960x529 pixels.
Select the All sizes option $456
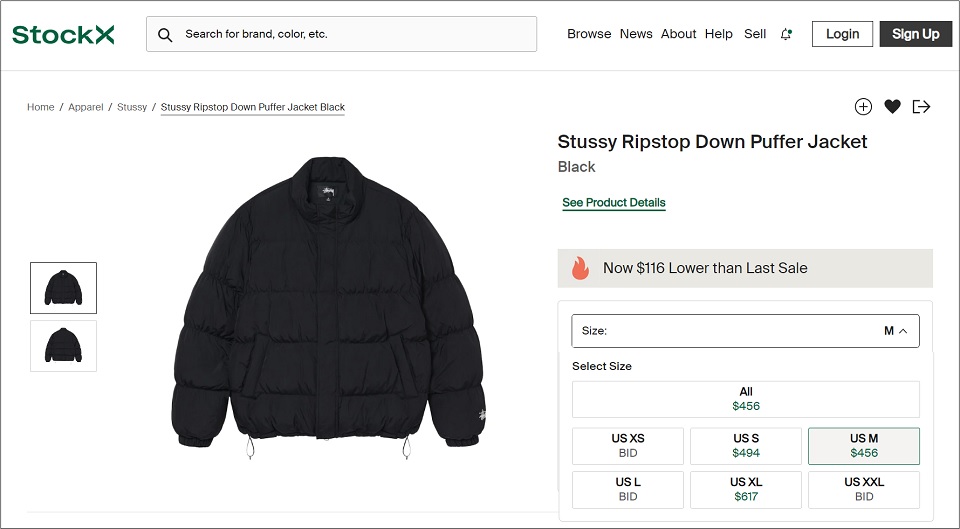coord(745,399)
